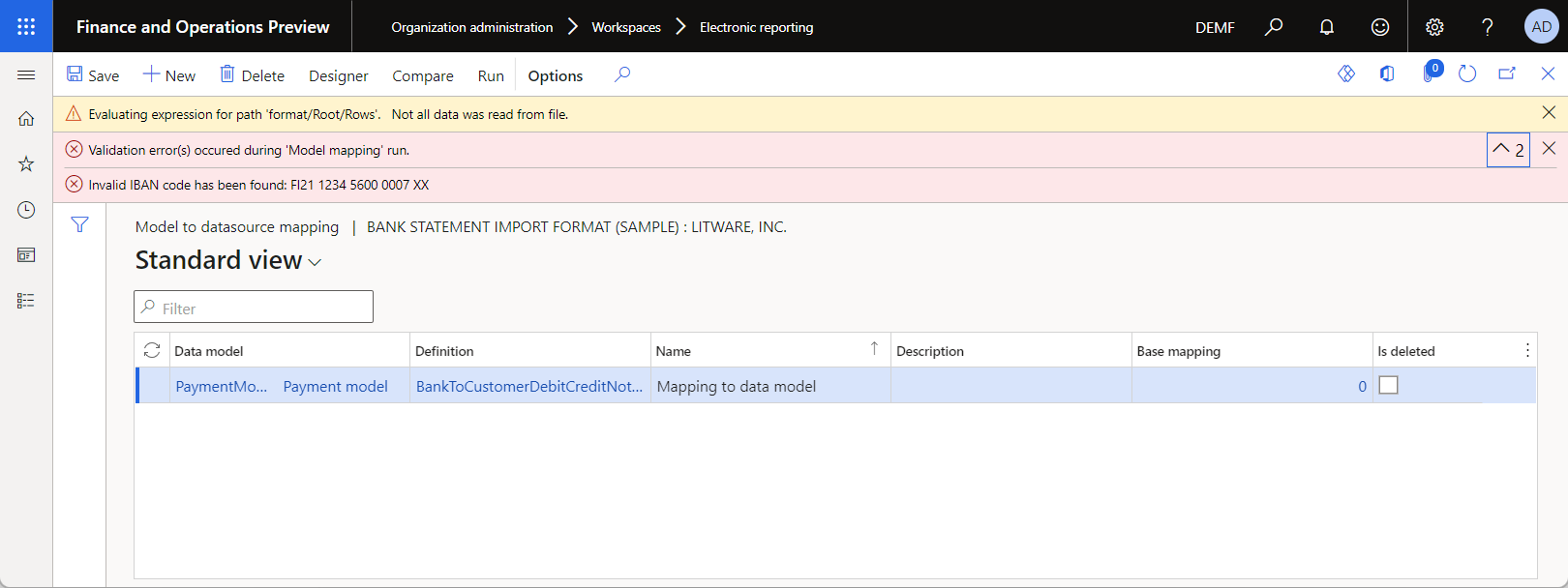Refresh the page using toolbar refresh icon
The width and height of the screenshot is (1568, 588).
click(x=1467, y=74)
